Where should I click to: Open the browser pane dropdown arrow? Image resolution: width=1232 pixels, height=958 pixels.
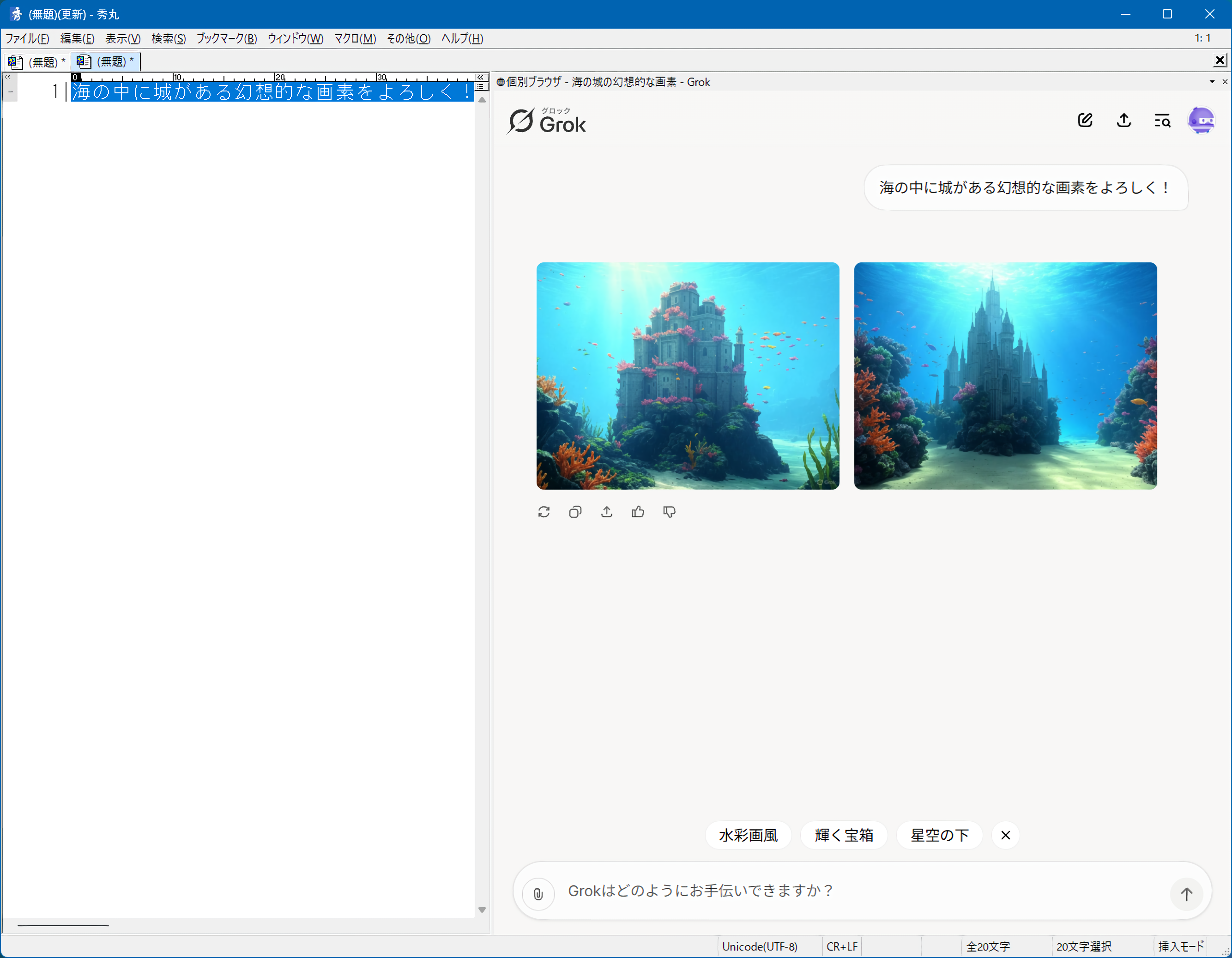click(x=1212, y=82)
